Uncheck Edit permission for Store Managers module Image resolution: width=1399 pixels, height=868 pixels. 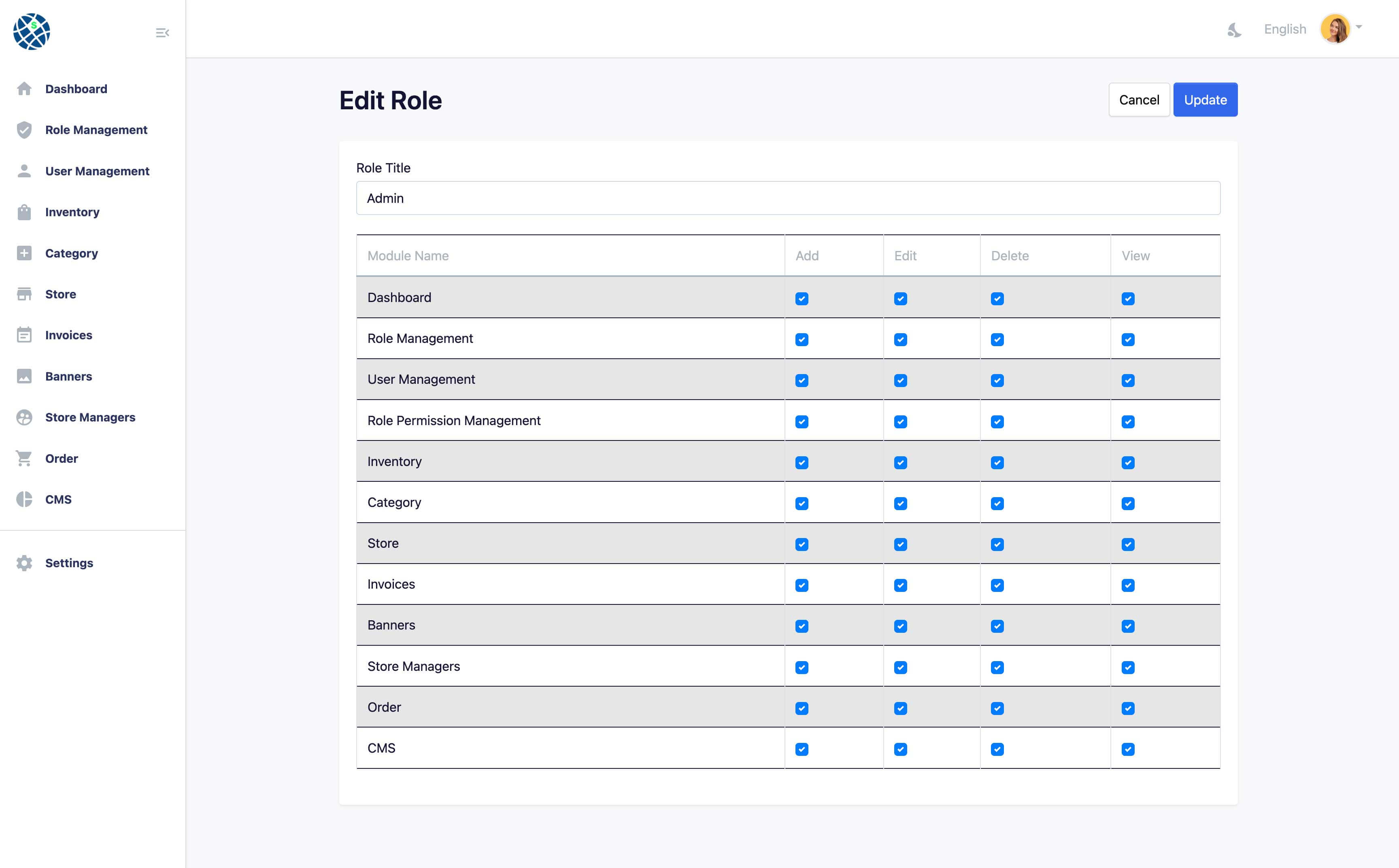point(900,667)
